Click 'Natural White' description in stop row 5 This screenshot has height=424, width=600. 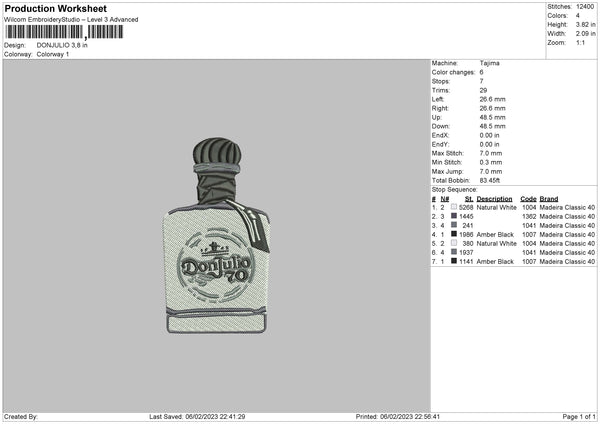[497, 243]
